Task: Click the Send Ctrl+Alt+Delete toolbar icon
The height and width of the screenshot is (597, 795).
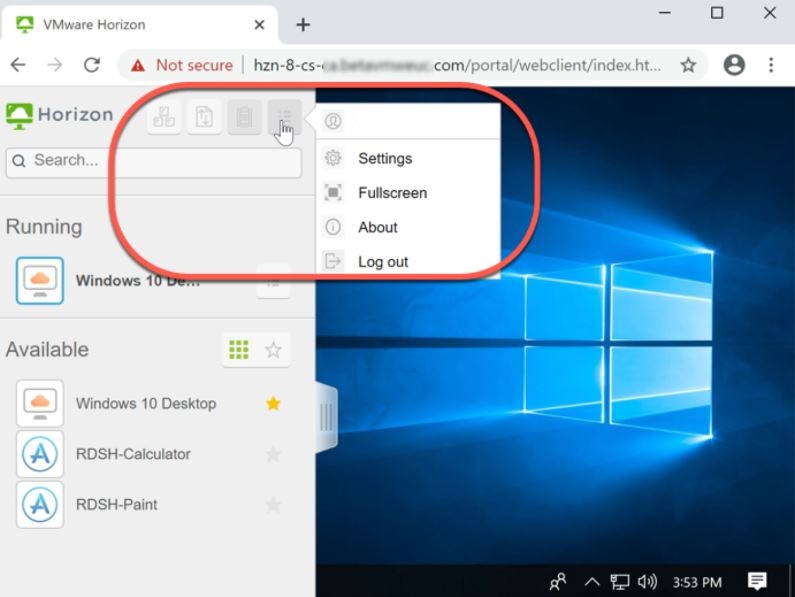Action: click(x=164, y=118)
